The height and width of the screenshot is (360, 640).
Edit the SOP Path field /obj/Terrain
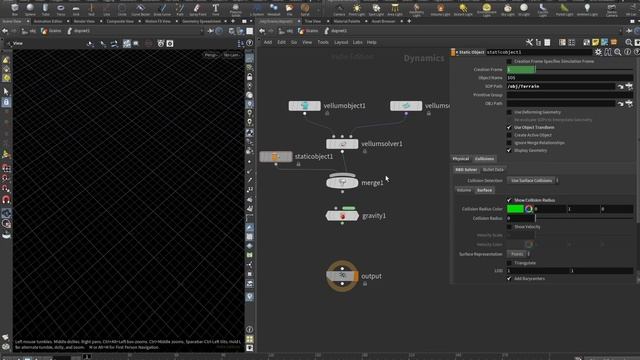[561, 87]
